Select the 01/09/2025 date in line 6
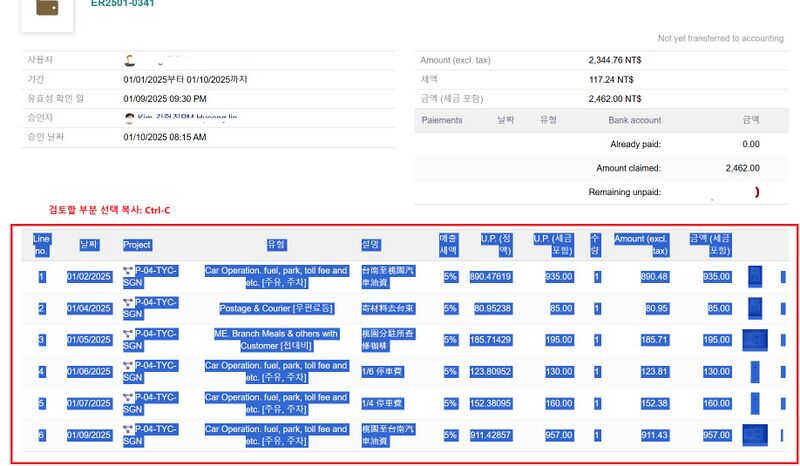 88,435
